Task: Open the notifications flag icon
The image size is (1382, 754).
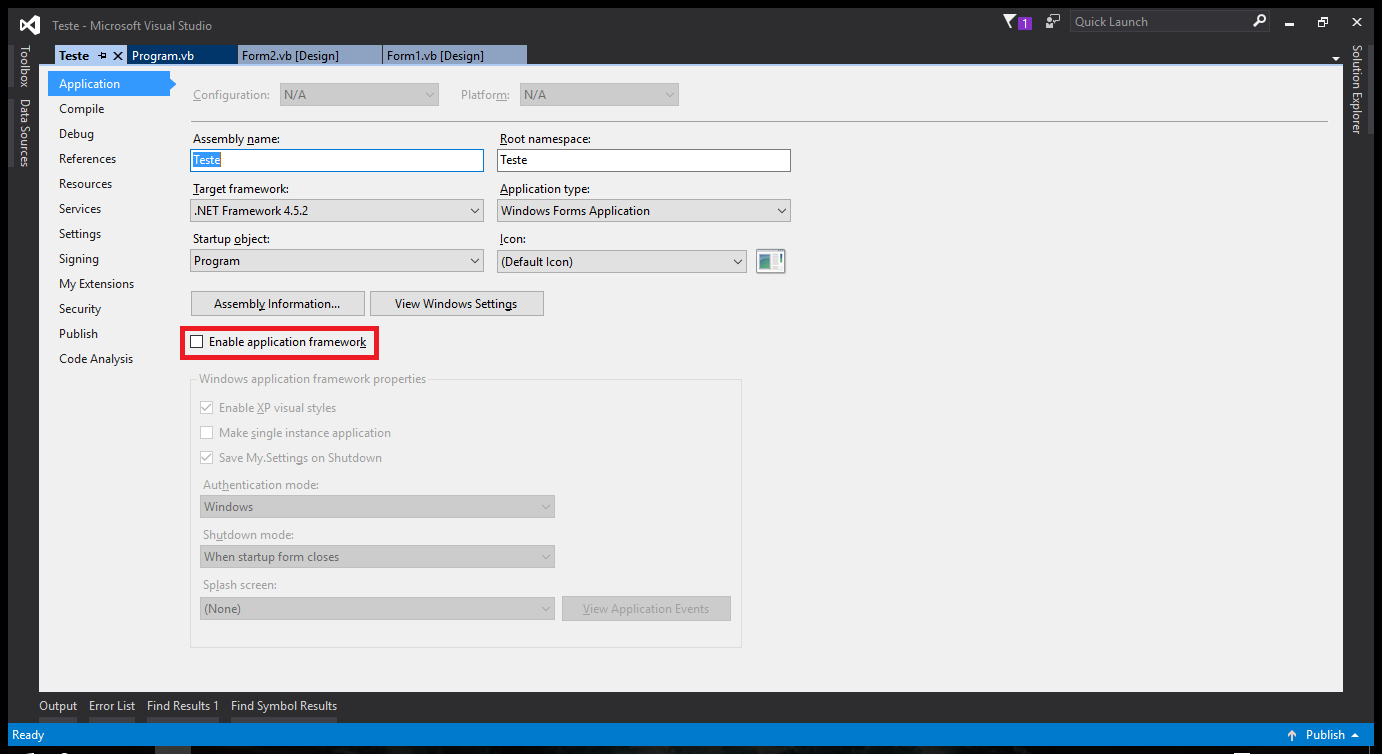Action: pyautogui.click(x=1011, y=21)
